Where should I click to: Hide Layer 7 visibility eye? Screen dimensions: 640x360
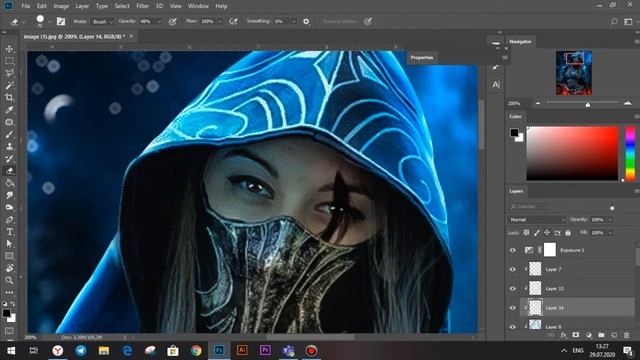click(513, 269)
